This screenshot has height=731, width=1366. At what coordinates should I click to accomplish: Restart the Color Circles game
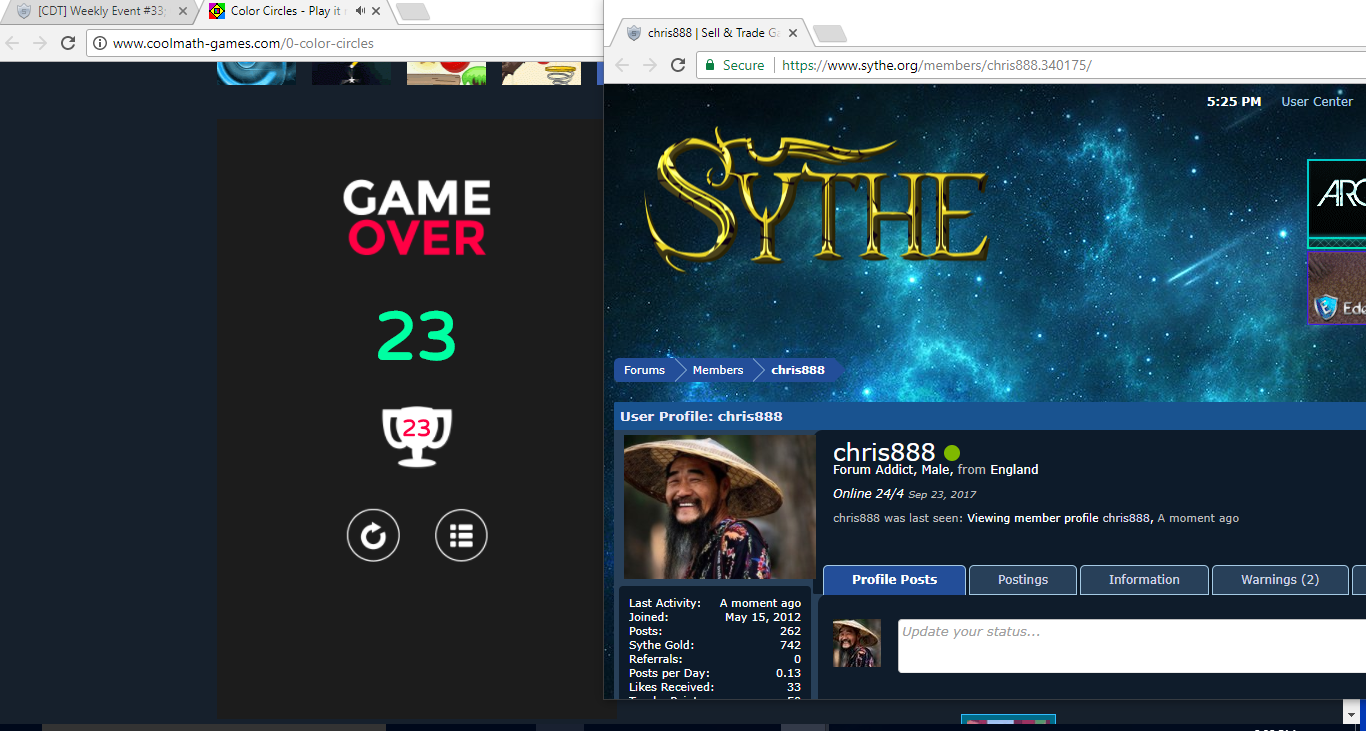click(x=373, y=536)
